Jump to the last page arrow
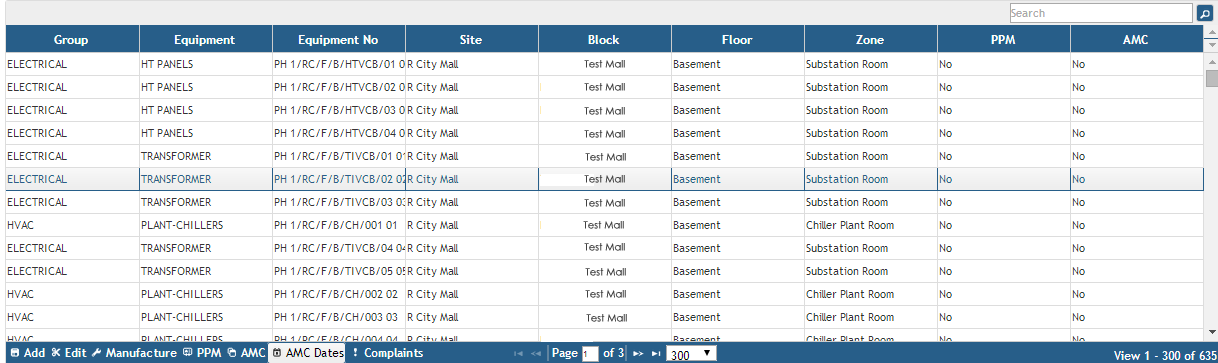 (656, 354)
